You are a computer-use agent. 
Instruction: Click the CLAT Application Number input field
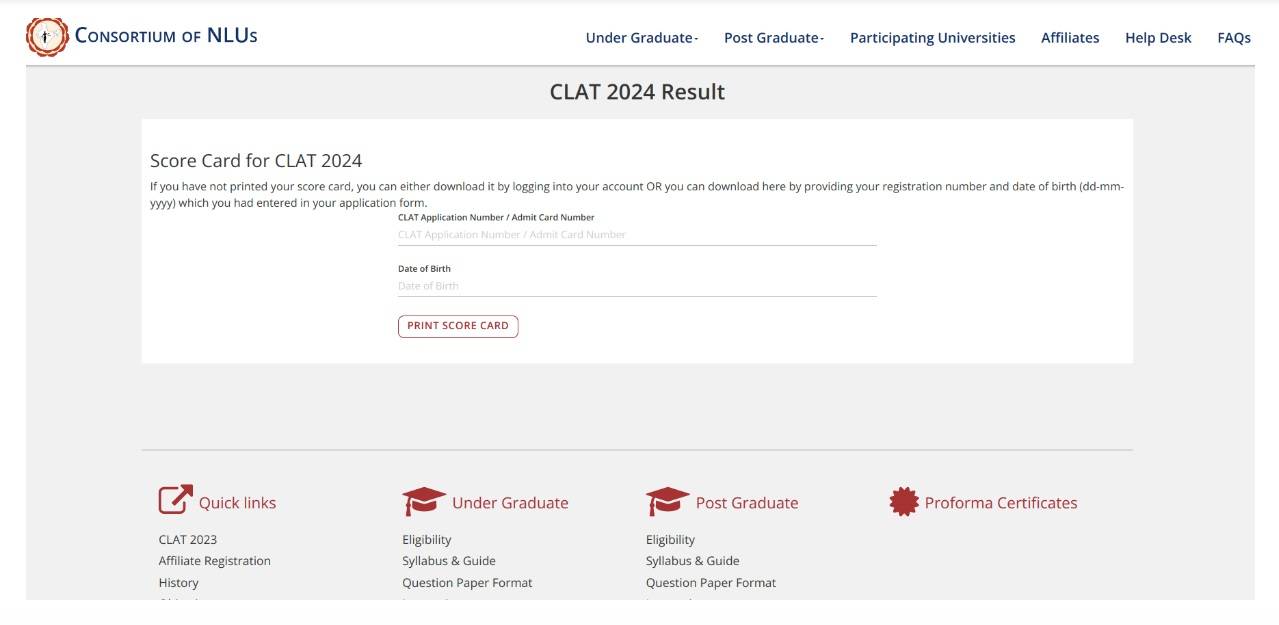(x=637, y=234)
